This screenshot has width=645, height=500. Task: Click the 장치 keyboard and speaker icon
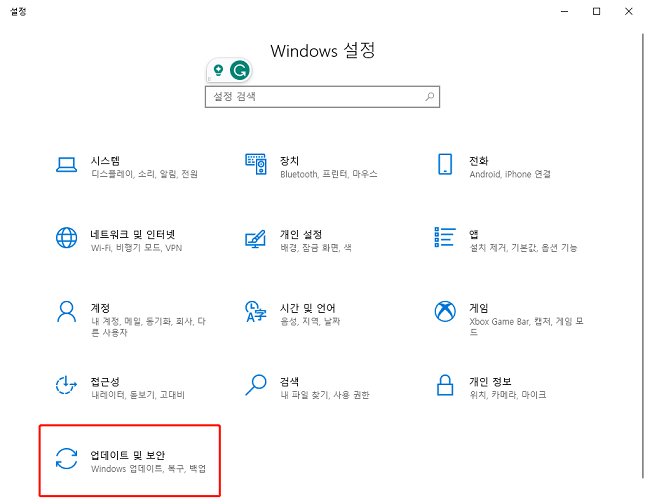point(256,164)
